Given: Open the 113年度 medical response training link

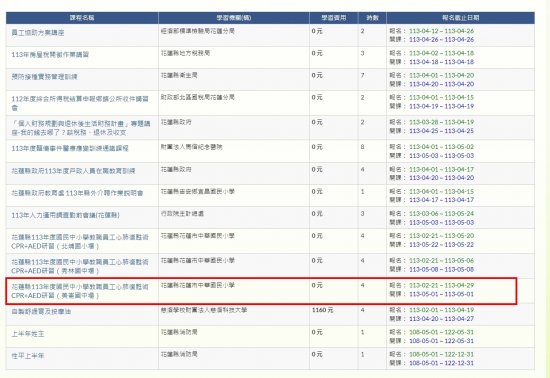Looking at the screenshot, I should tap(70, 149).
